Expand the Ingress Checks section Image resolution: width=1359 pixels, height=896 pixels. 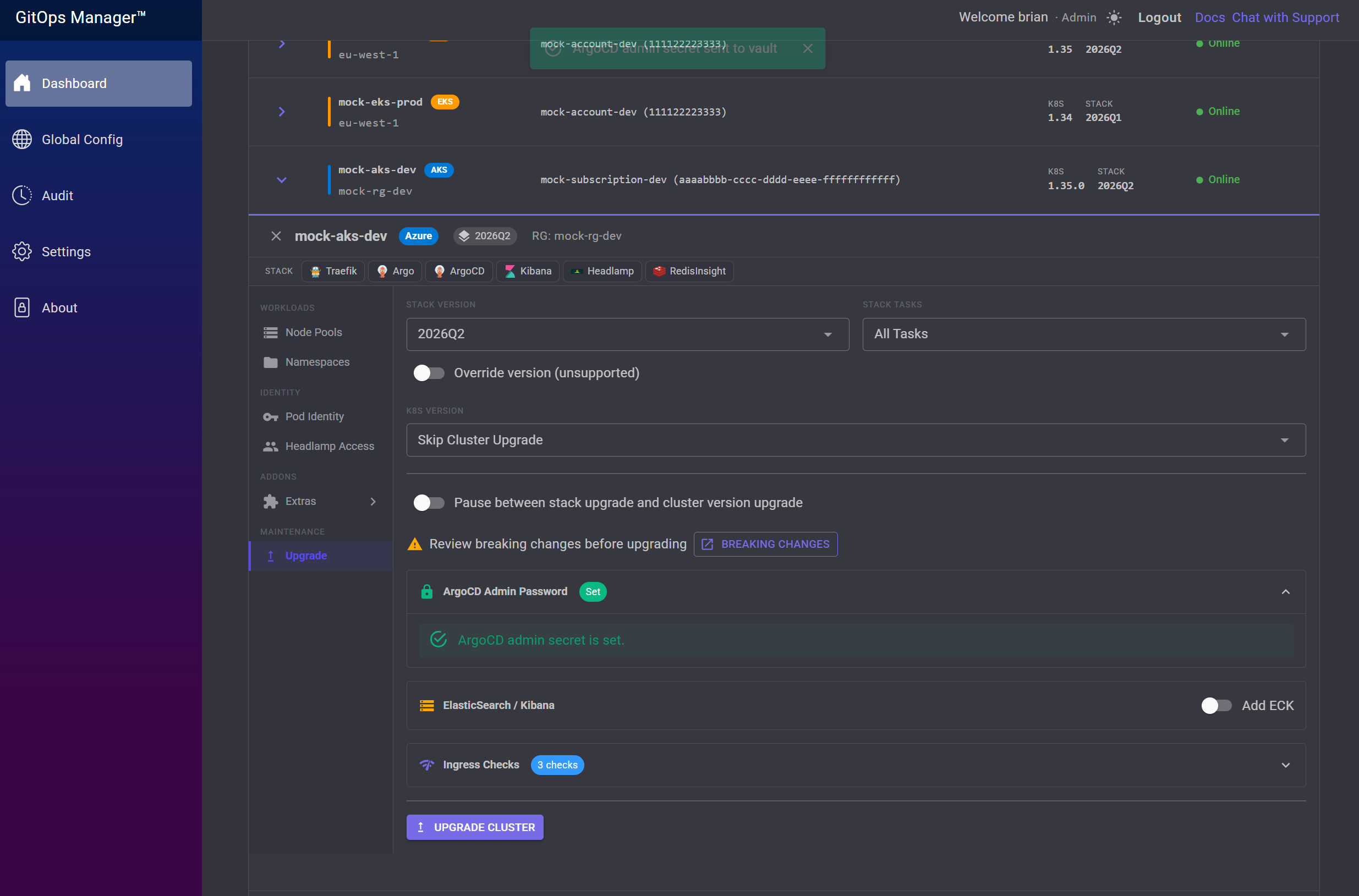1285,765
